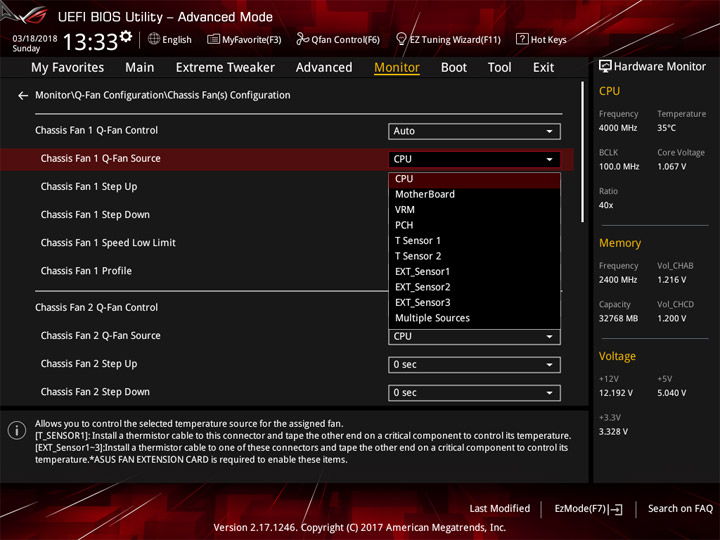This screenshot has height=540, width=720.
Task: Select the Chassis Fan 1 Step Down row
Action: click(95, 215)
